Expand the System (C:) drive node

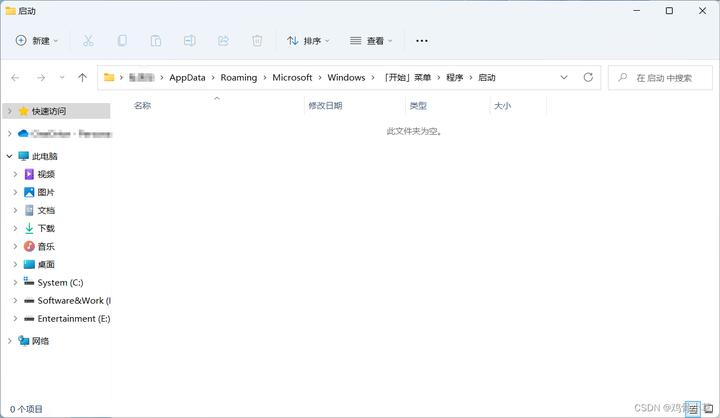[15, 282]
